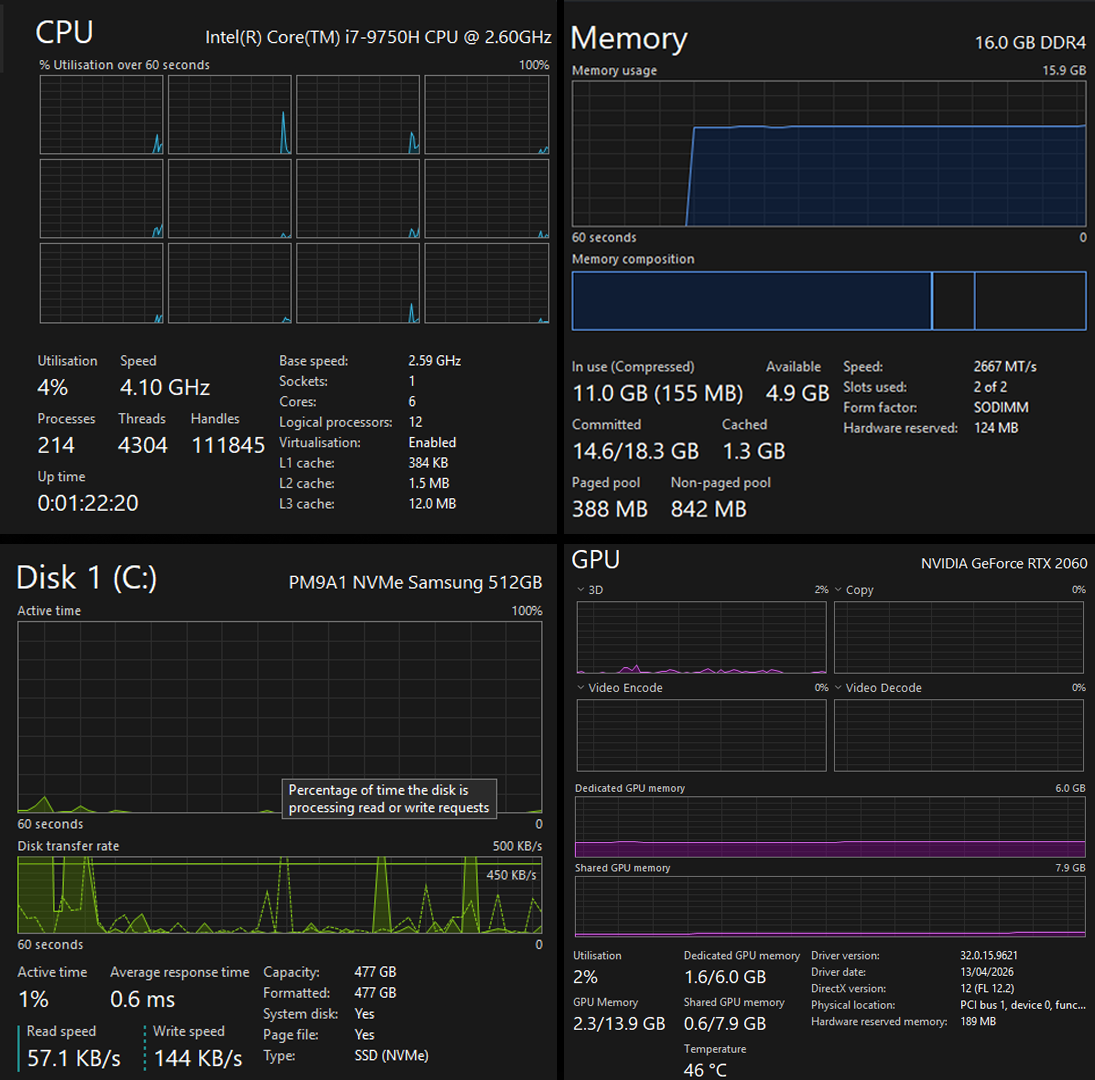Select the Average response time 0.6 ms
The height and width of the screenshot is (1080, 1095).
point(142,1000)
